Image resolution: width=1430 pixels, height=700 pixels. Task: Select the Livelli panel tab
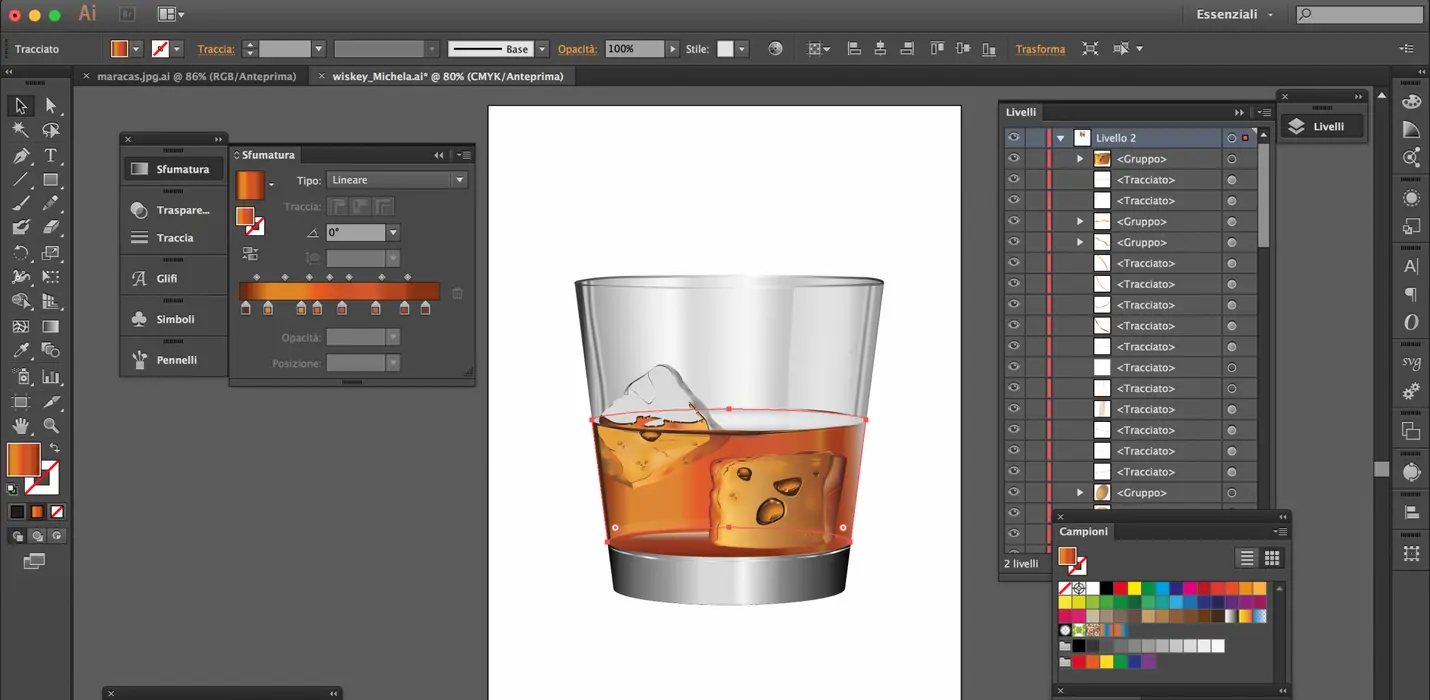(x=1021, y=112)
